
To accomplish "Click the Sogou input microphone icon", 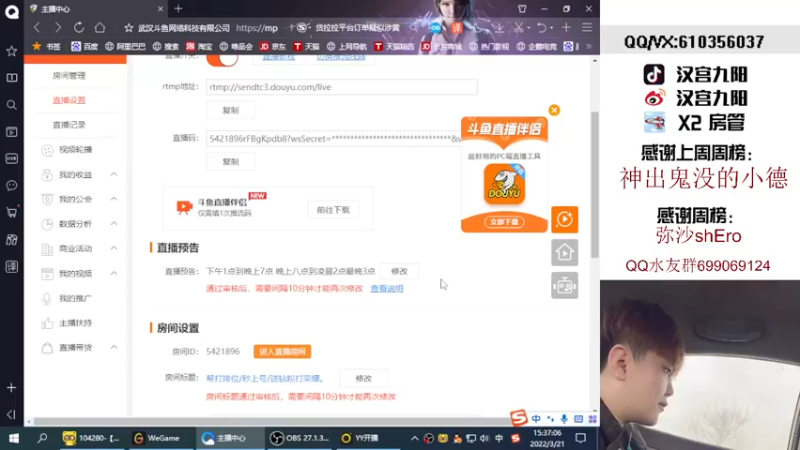I will point(564,419).
